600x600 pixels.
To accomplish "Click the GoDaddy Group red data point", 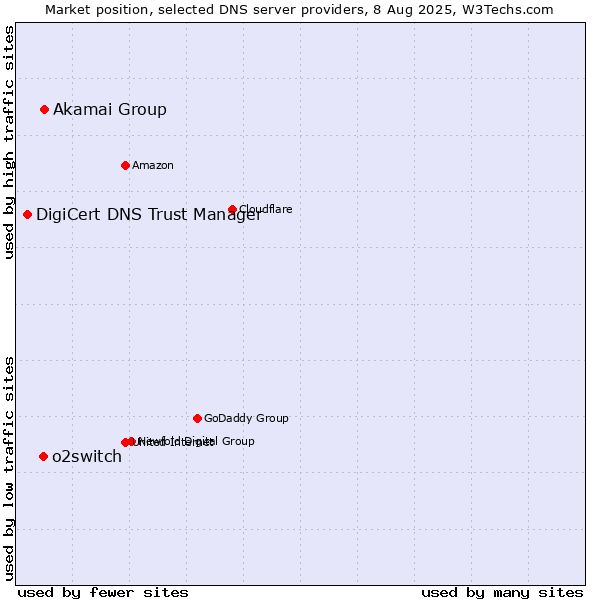I will (197, 419).
